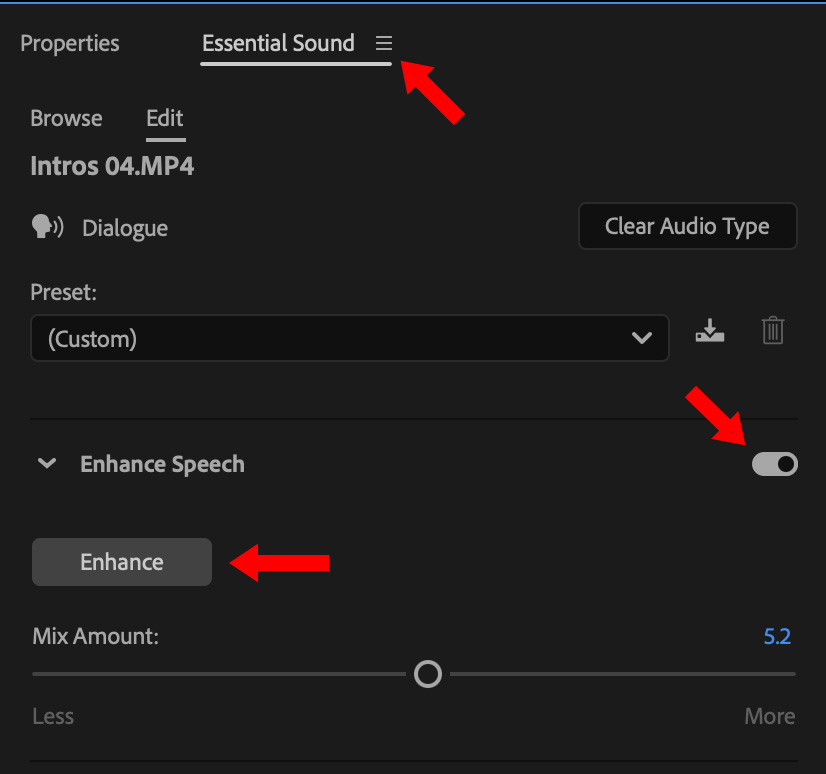The width and height of the screenshot is (826, 774).
Task: Click the Intros 04.MP4 clip name
Action: tap(112, 166)
